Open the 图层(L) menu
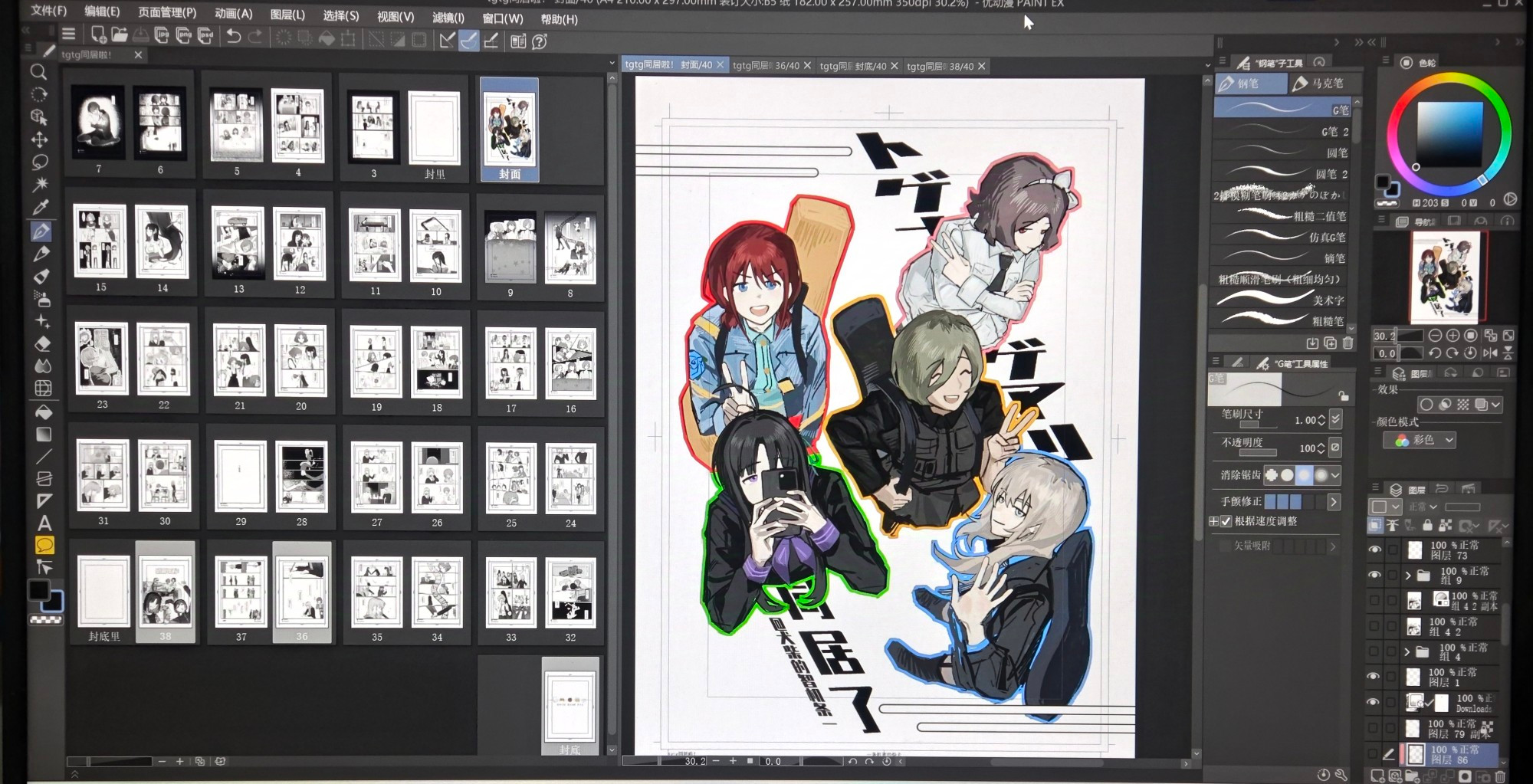Viewport: 1533px width, 784px height. 287,14
